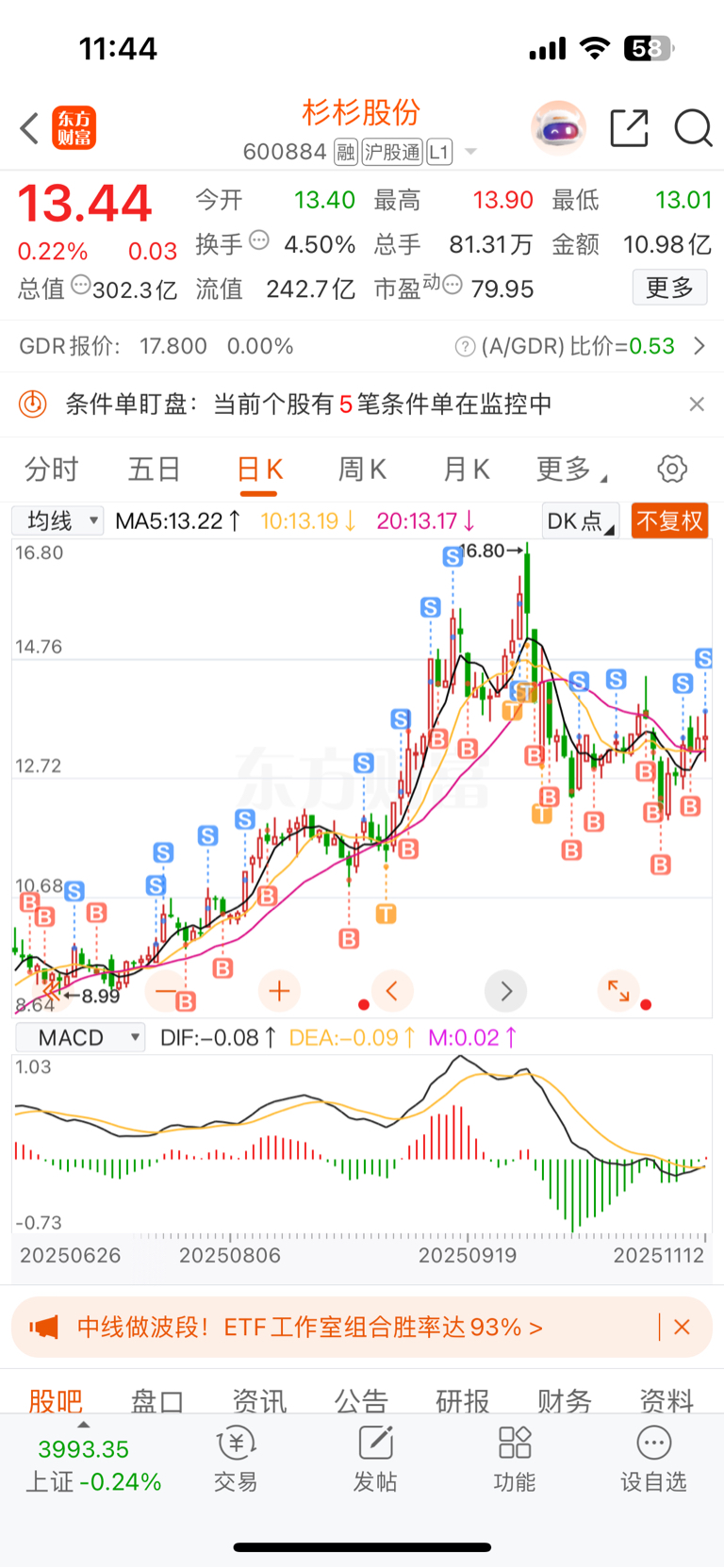The image size is (724, 1568).
Task: Tap the orange T marker below candles
Action: click(386, 913)
